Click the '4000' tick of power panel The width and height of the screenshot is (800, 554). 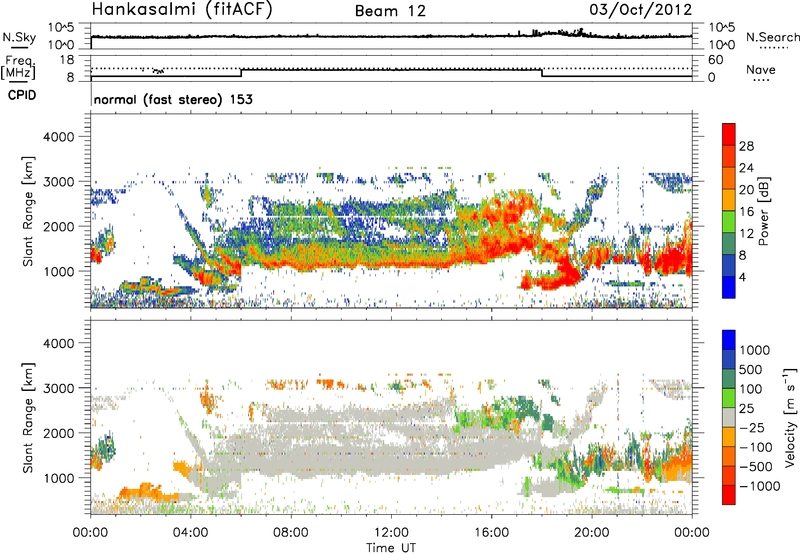[58, 137]
